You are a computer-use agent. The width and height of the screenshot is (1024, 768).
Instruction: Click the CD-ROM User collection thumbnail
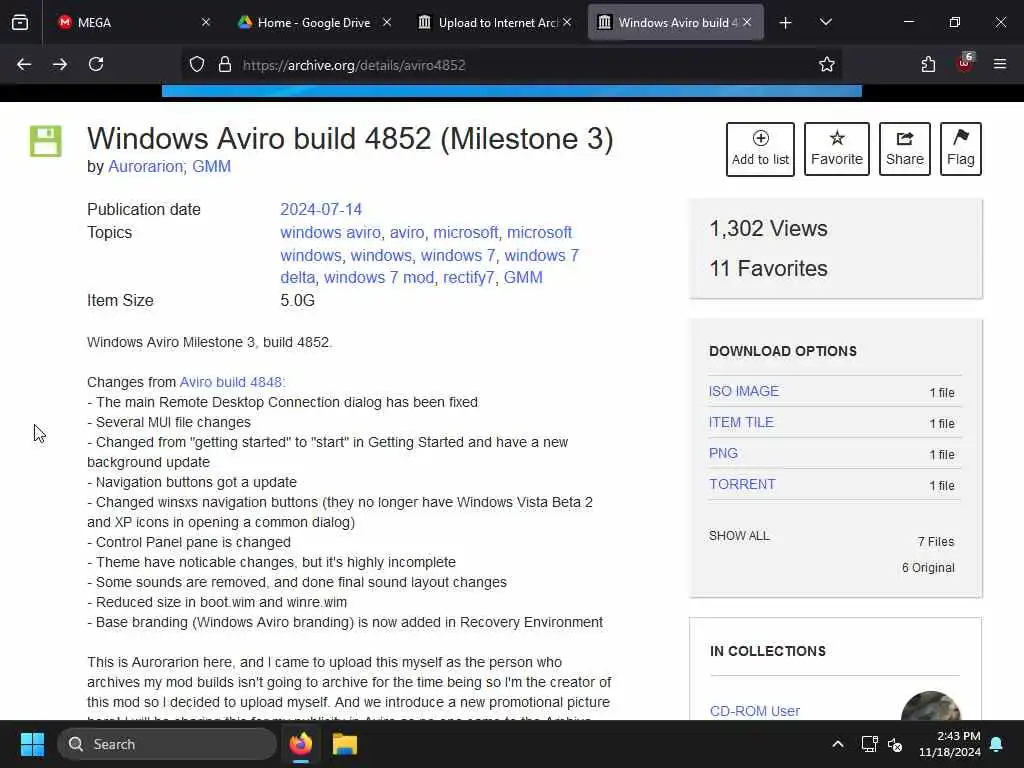pos(931,706)
